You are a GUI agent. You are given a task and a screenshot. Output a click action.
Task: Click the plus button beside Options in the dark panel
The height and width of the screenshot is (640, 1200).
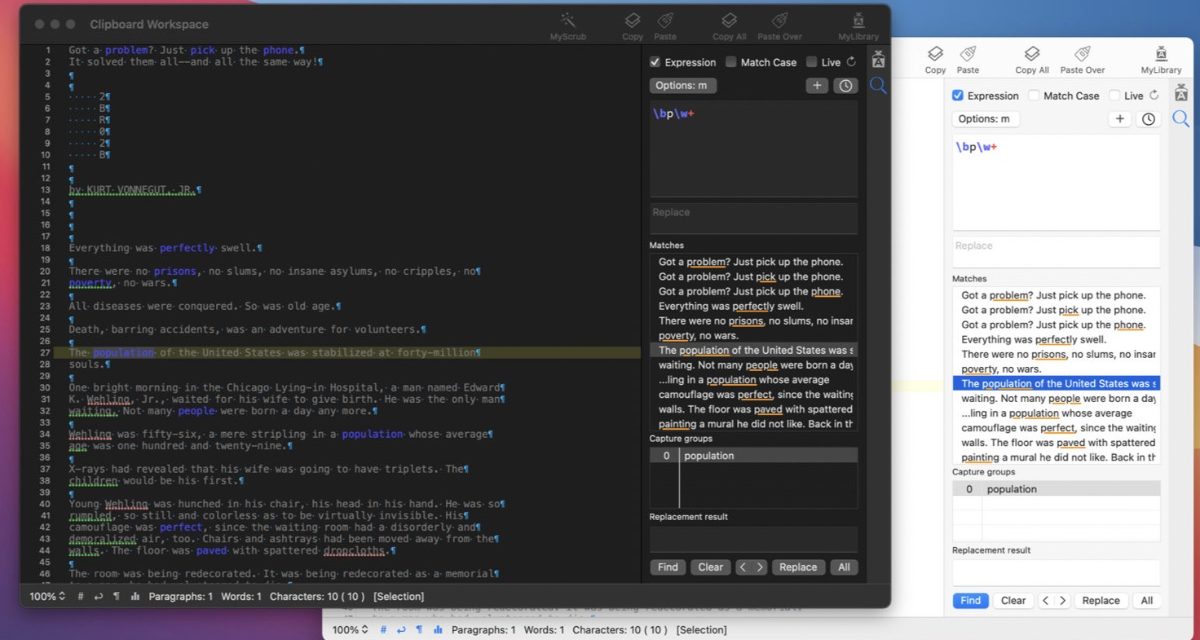[x=818, y=86]
